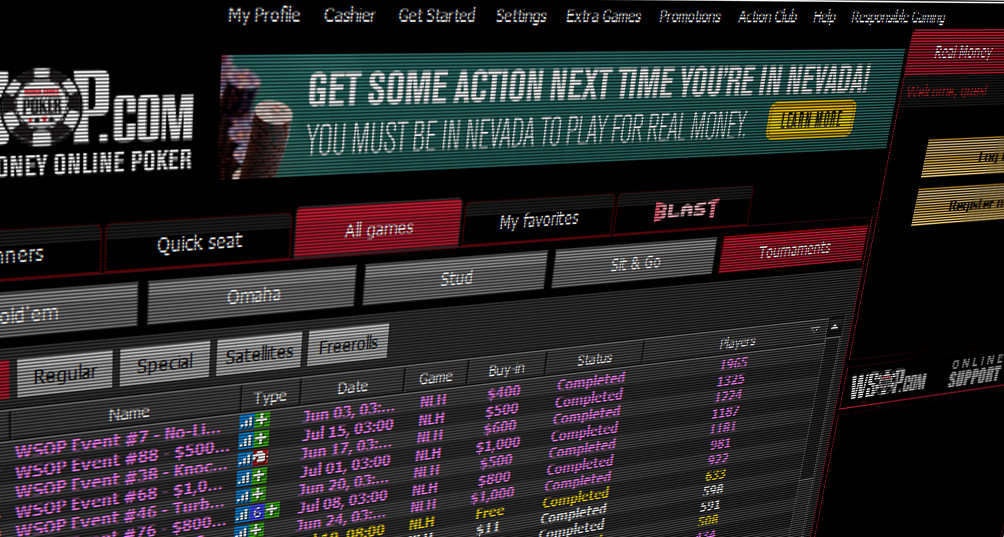Sort the list by the Type column
This screenshot has width=1004, height=537.
point(270,397)
